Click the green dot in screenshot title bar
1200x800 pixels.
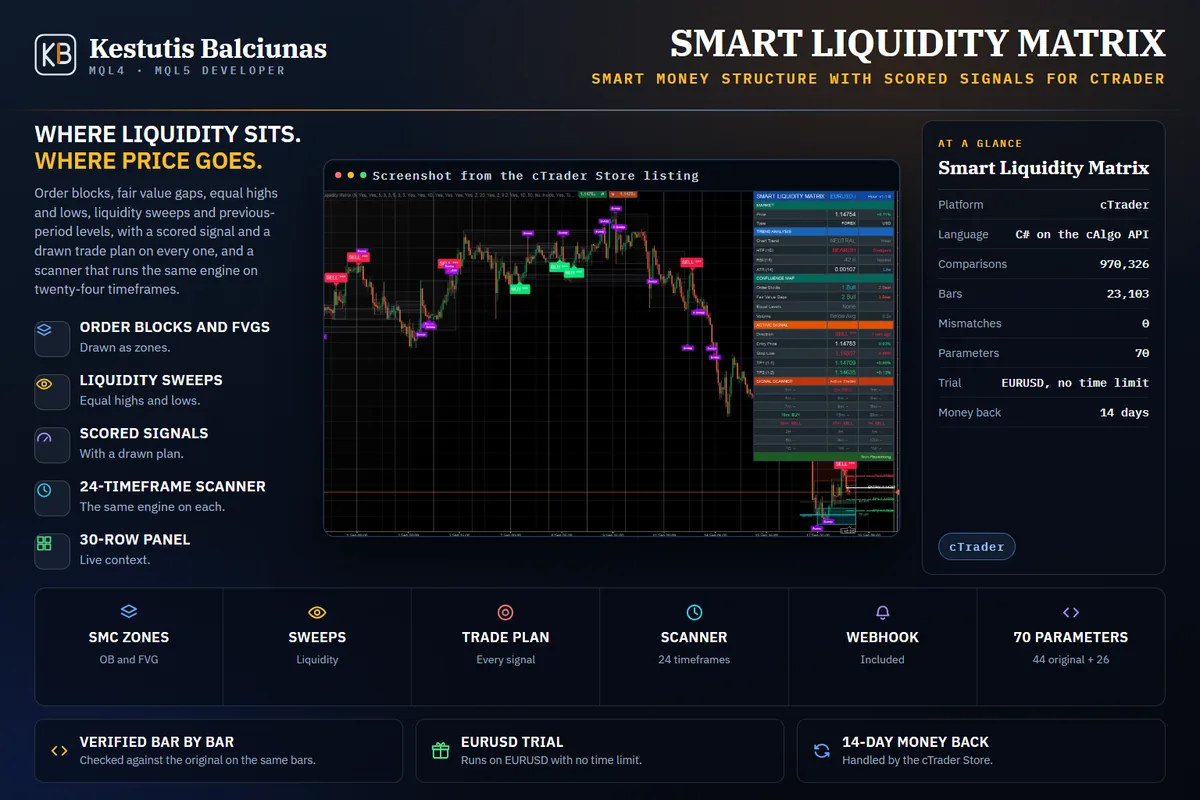coord(363,175)
